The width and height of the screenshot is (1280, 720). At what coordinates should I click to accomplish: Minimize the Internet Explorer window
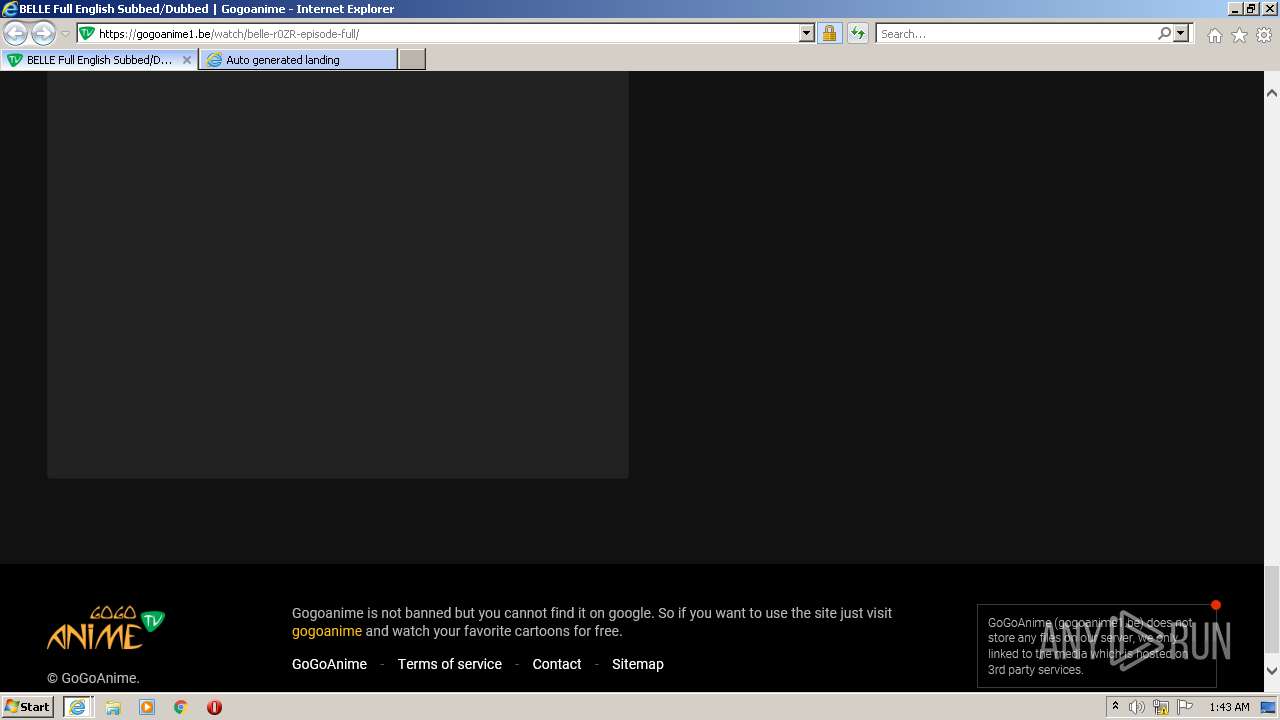click(1235, 8)
